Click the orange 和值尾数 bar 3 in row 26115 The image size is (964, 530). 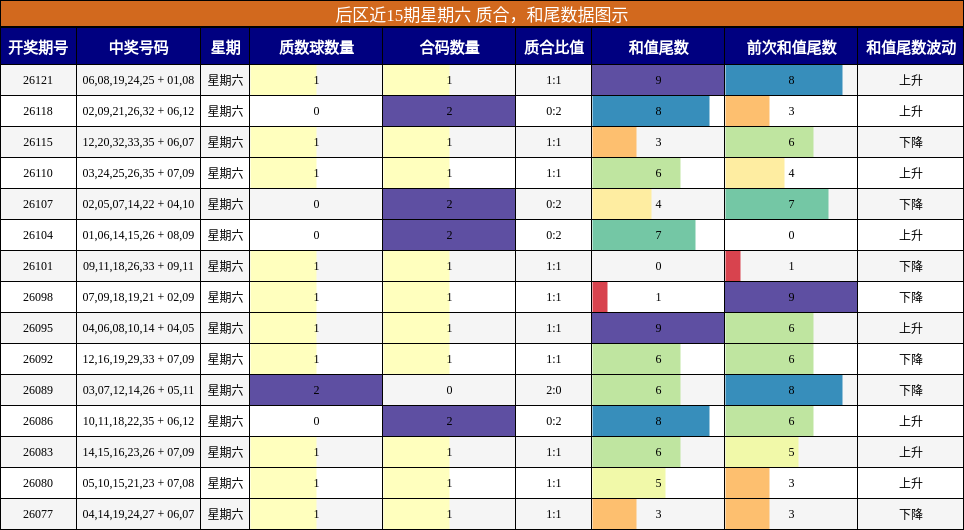click(x=614, y=142)
